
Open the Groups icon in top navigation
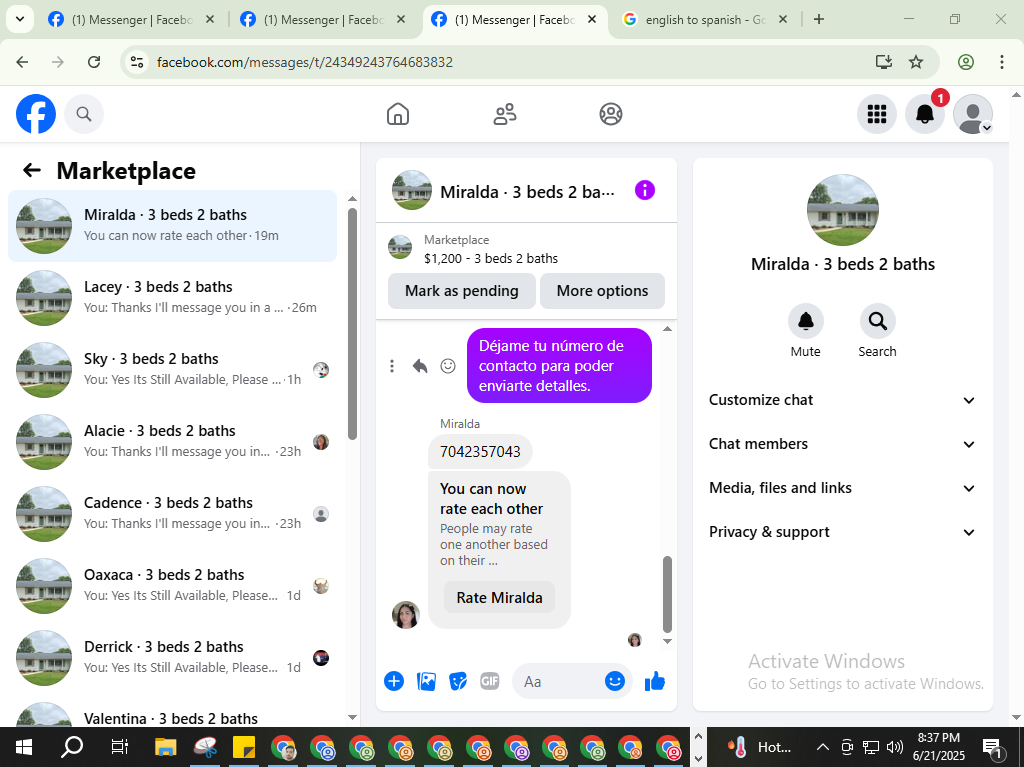[611, 114]
